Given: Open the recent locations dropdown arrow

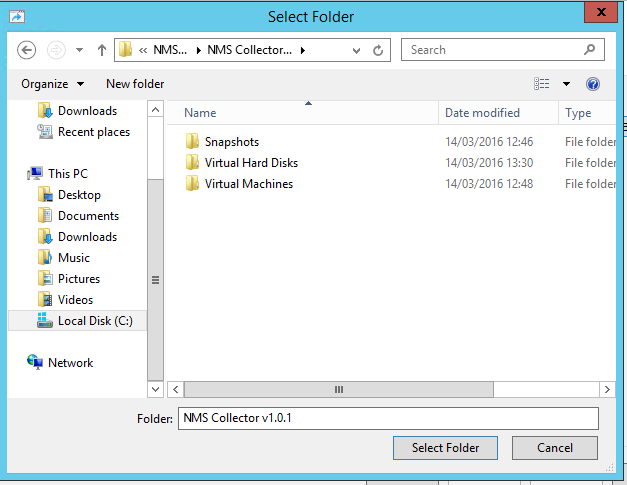Looking at the screenshot, I should (x=80, y=50).
